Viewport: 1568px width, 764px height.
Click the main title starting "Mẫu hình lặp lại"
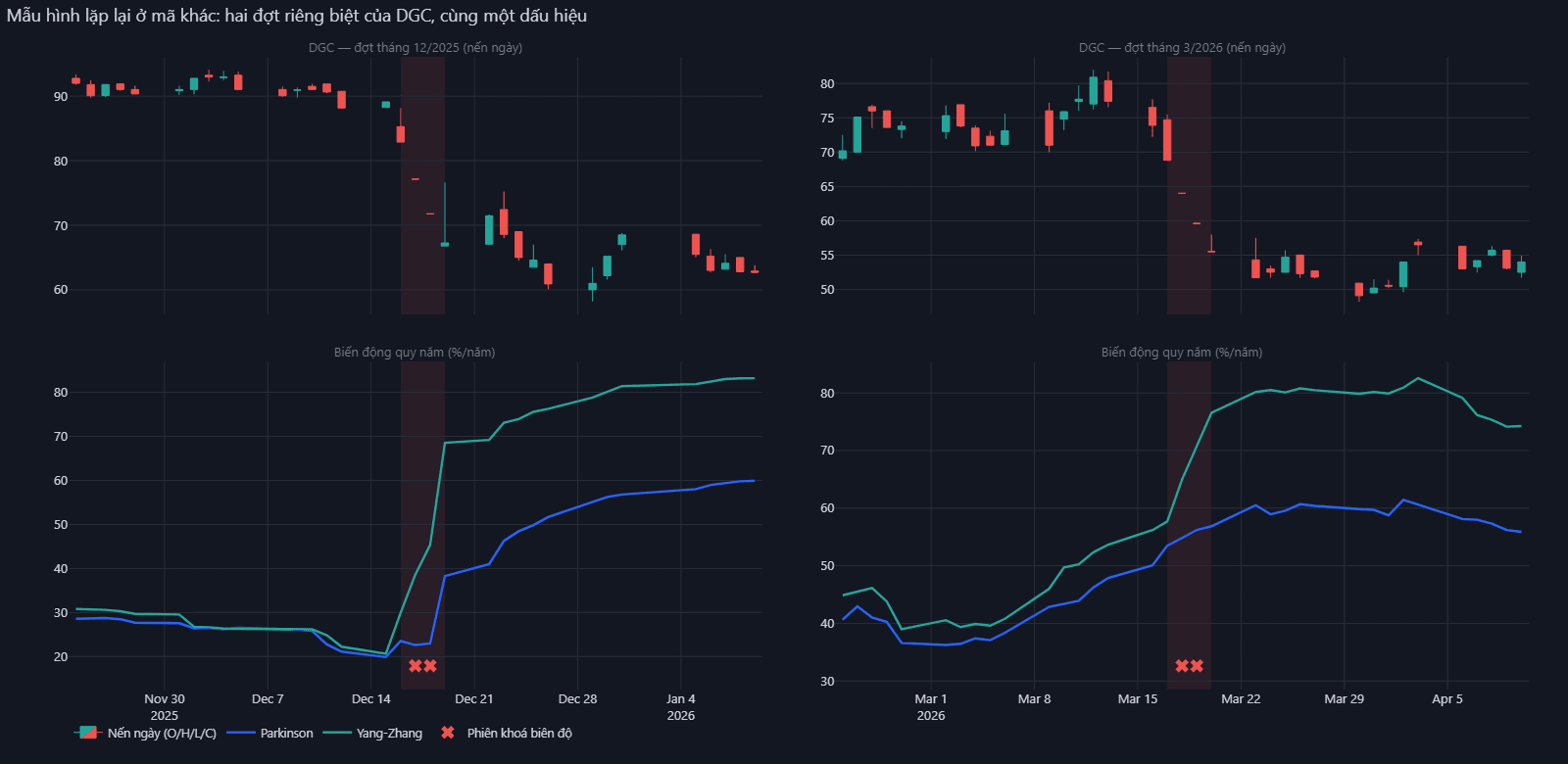(x=297, y=16)
